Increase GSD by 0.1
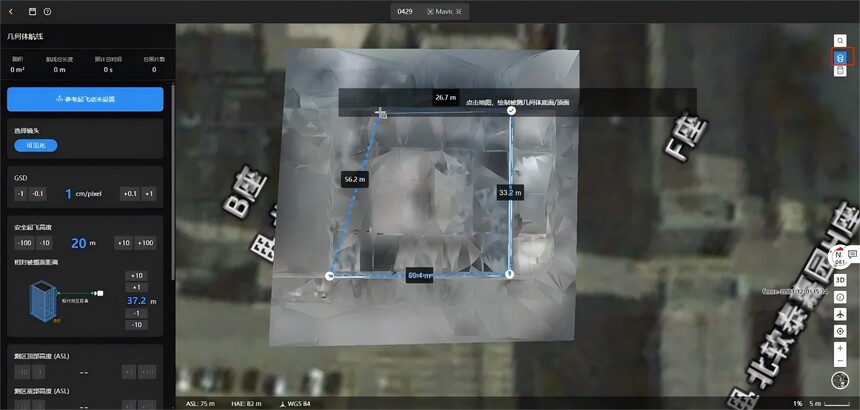 pos(129,194)
